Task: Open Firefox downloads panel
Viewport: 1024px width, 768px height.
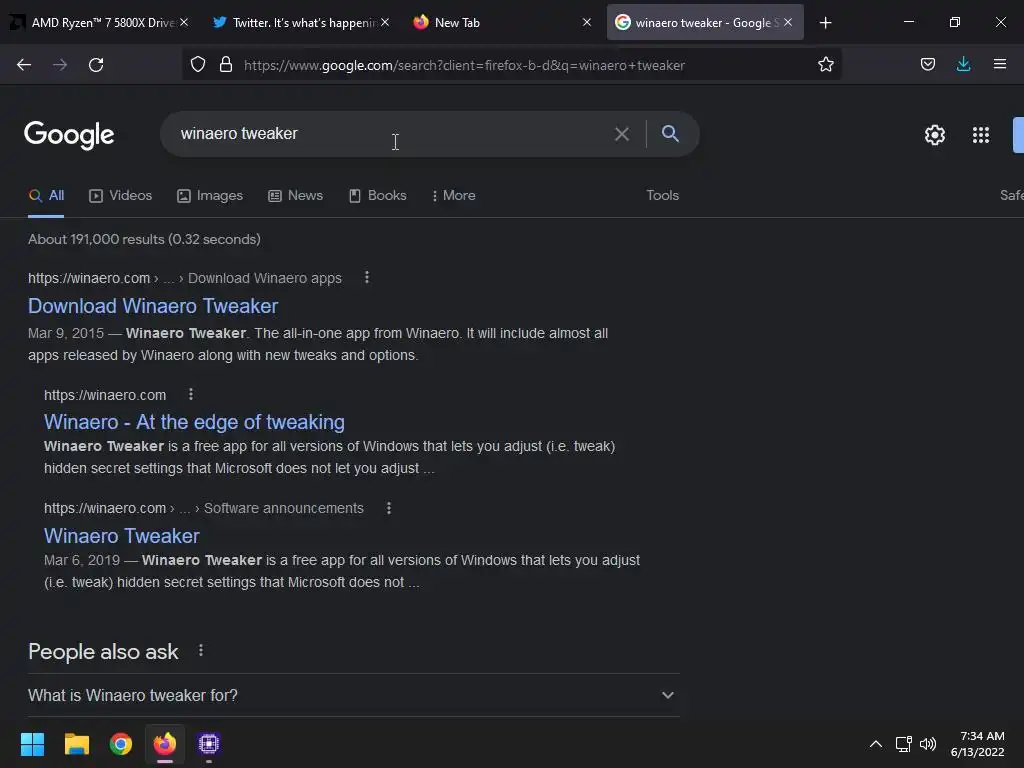Action: click(x=963, y=64)
